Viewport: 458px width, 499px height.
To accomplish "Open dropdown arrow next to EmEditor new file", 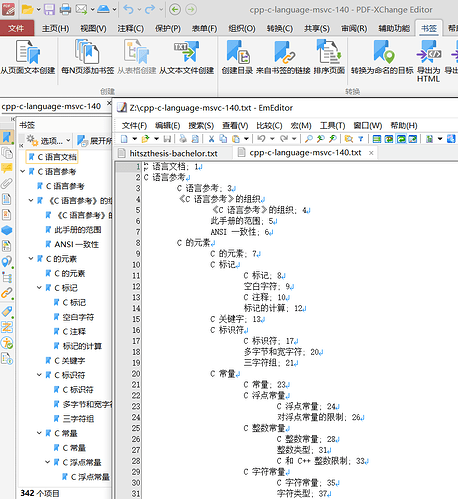I will (135, 139).
